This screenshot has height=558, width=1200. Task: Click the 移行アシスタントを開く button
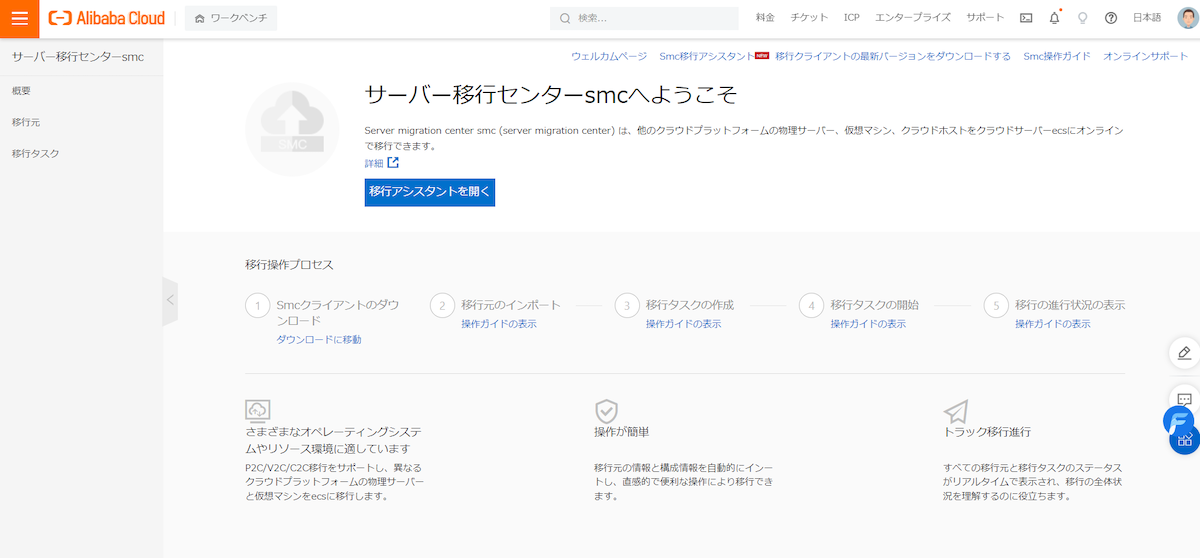429,192
